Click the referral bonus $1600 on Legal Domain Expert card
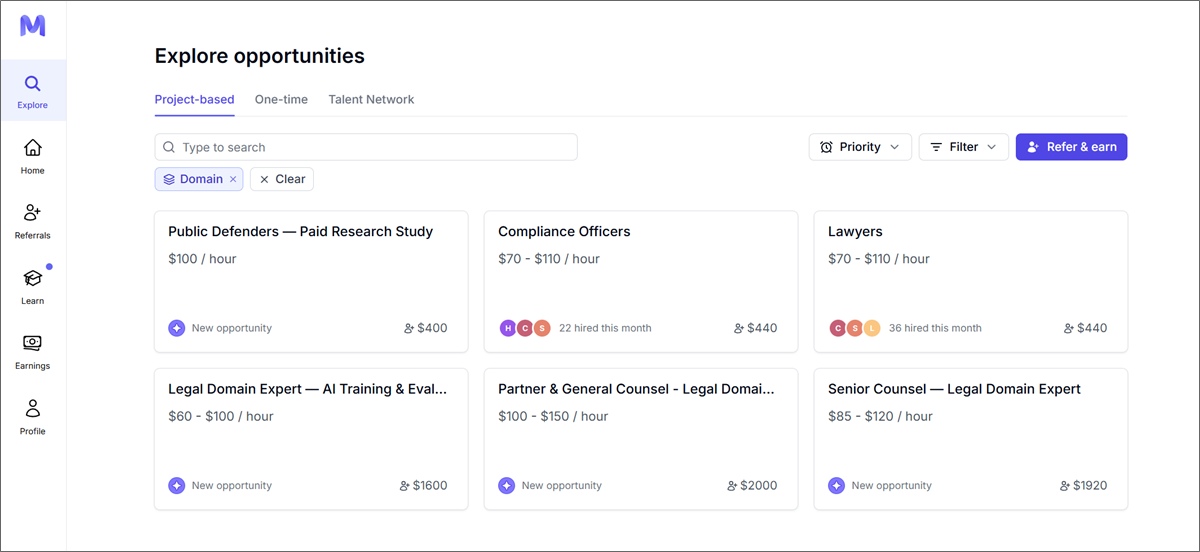The width and height of the screenshot is (1200, 552). point(422,486)
